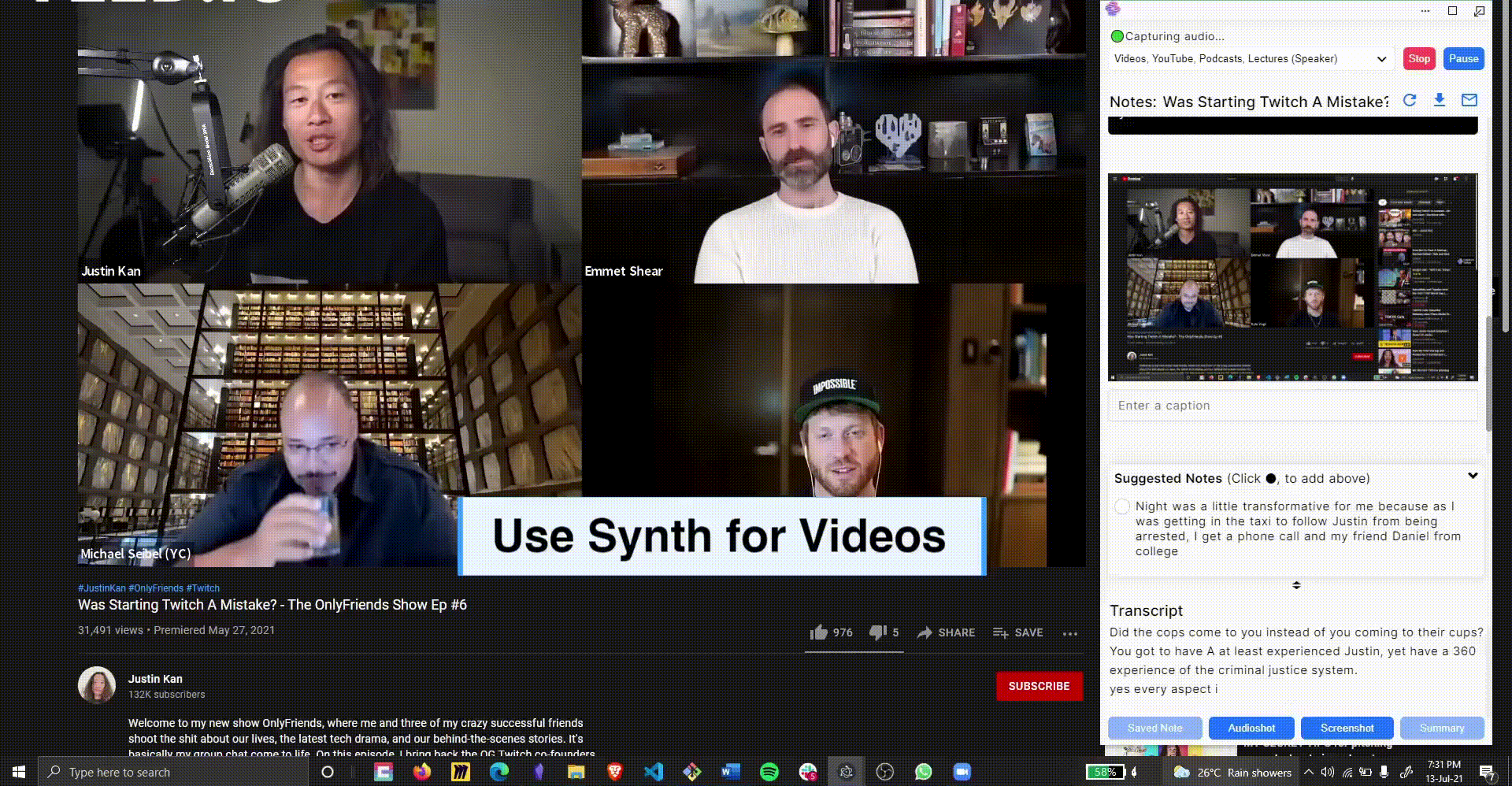
Task: Dislike the YouTube video
Action: point(884,632)
